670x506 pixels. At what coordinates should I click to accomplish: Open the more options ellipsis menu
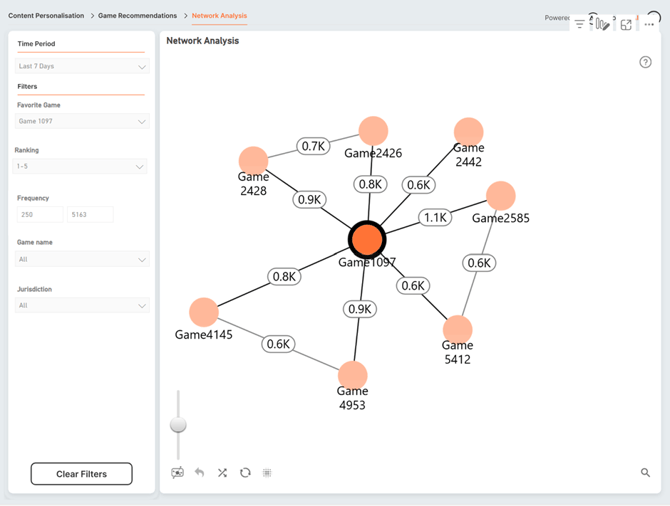pos(649,25)
